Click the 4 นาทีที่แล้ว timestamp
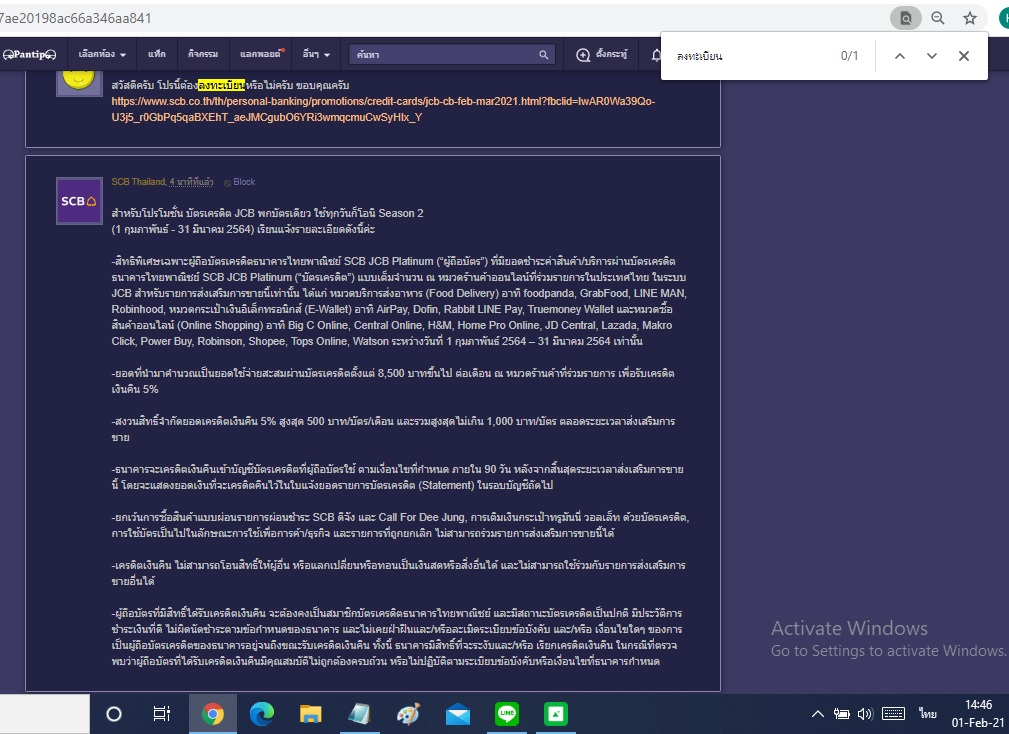 point(192,182)
